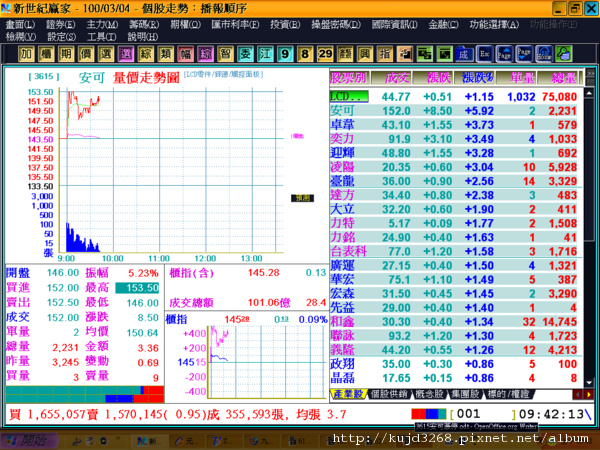Click the 興 toolbar icon
The image size is (600, 450).
pos(365,54)
